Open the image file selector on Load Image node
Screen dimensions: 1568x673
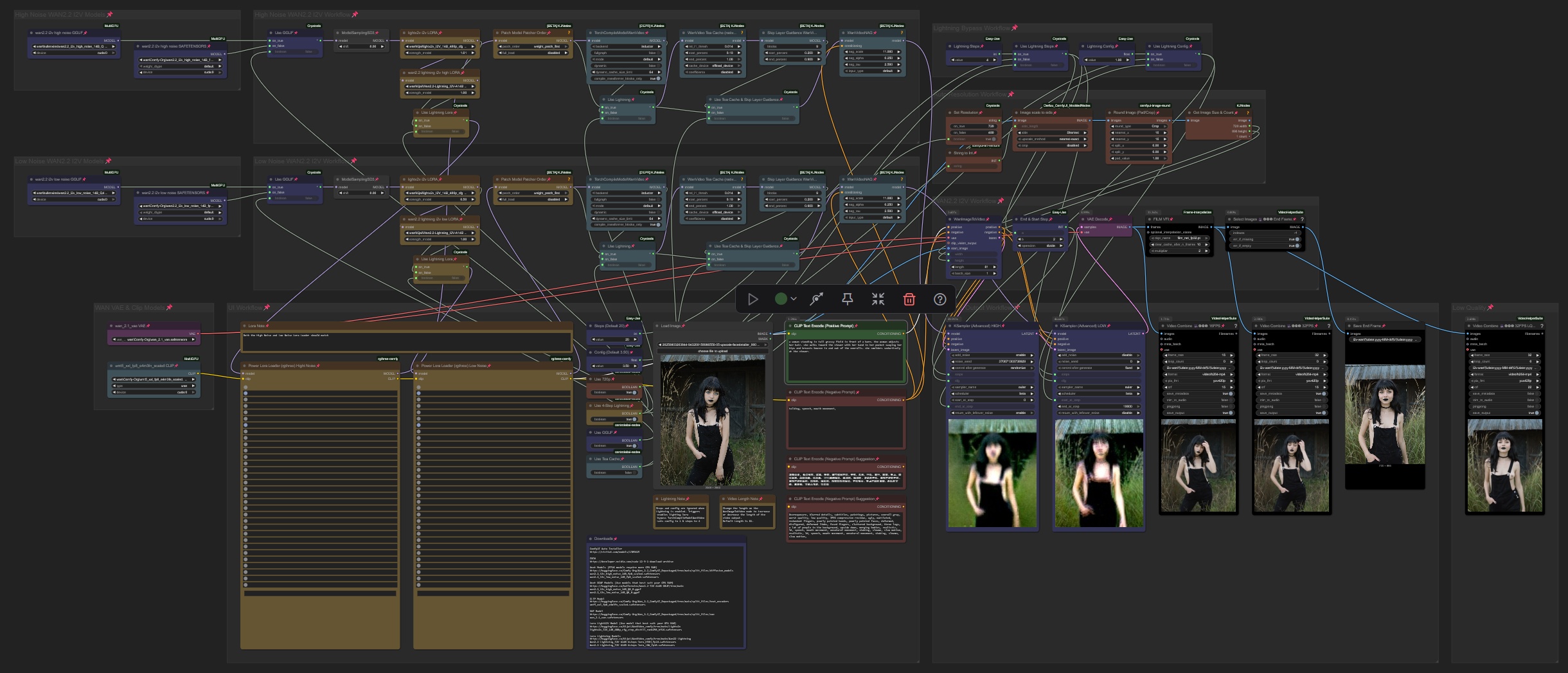coord(713,345)
